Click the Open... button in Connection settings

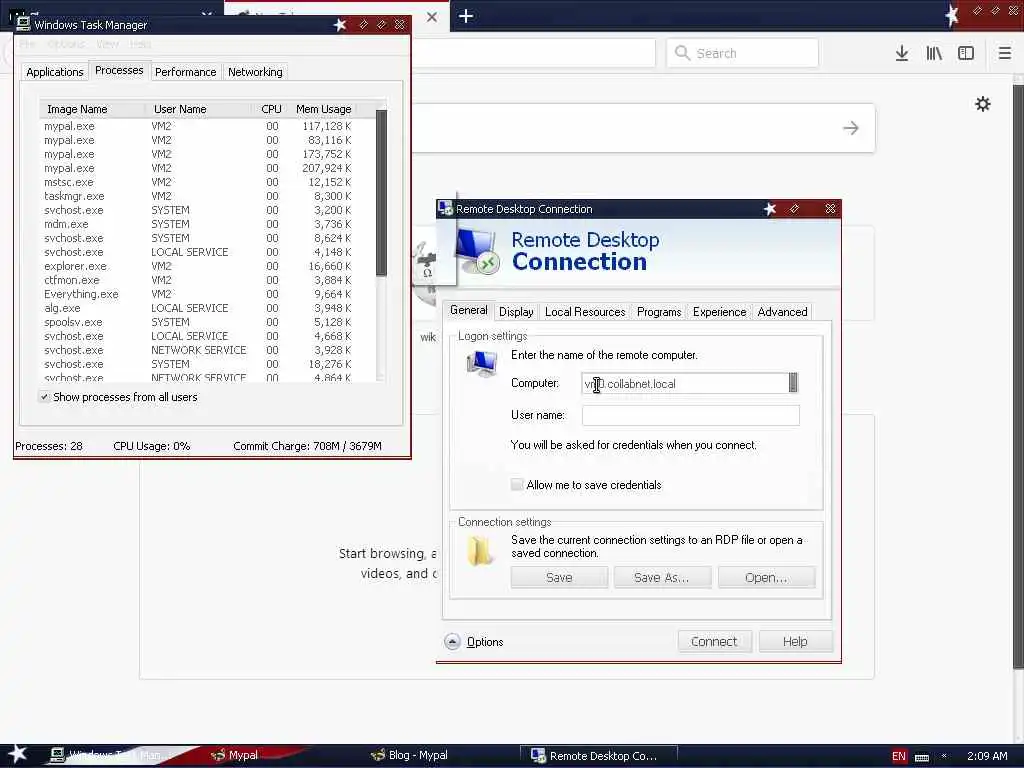[766, 577]
